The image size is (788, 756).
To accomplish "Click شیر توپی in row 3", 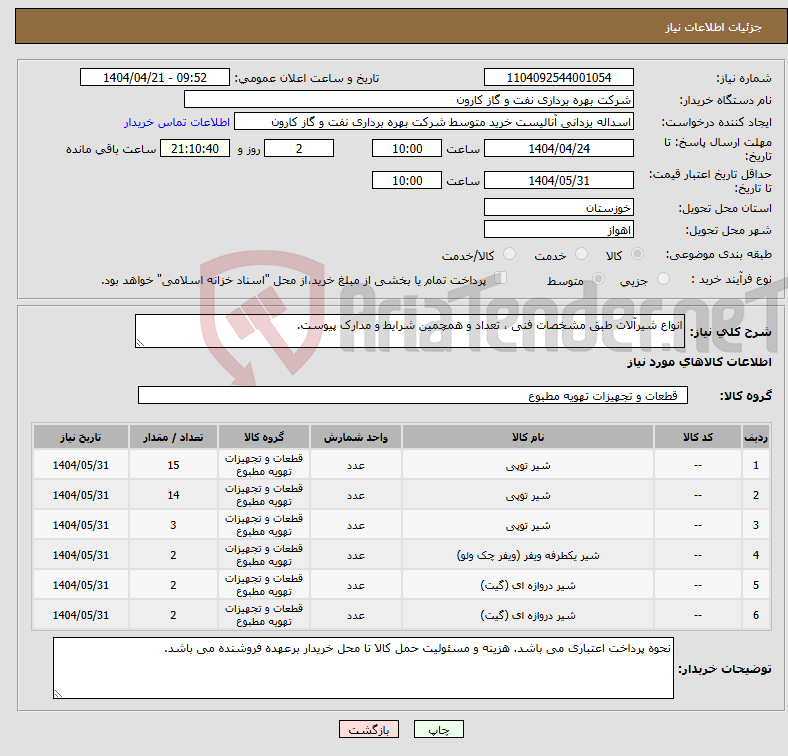I will 528,525.
